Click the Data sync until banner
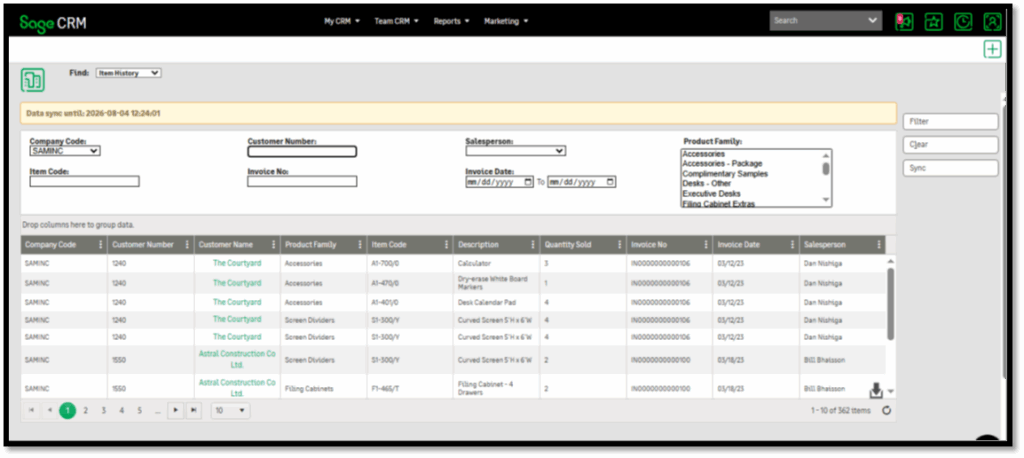The height and width of the screenshot is (458, 1024). point(458,113)
